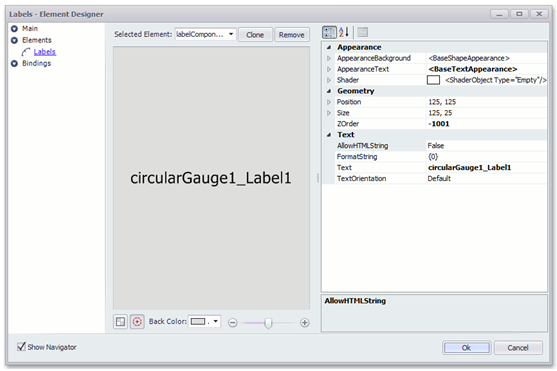557x371 pixels.
Task: Expand the Size property
Action: tap(329, 113)
